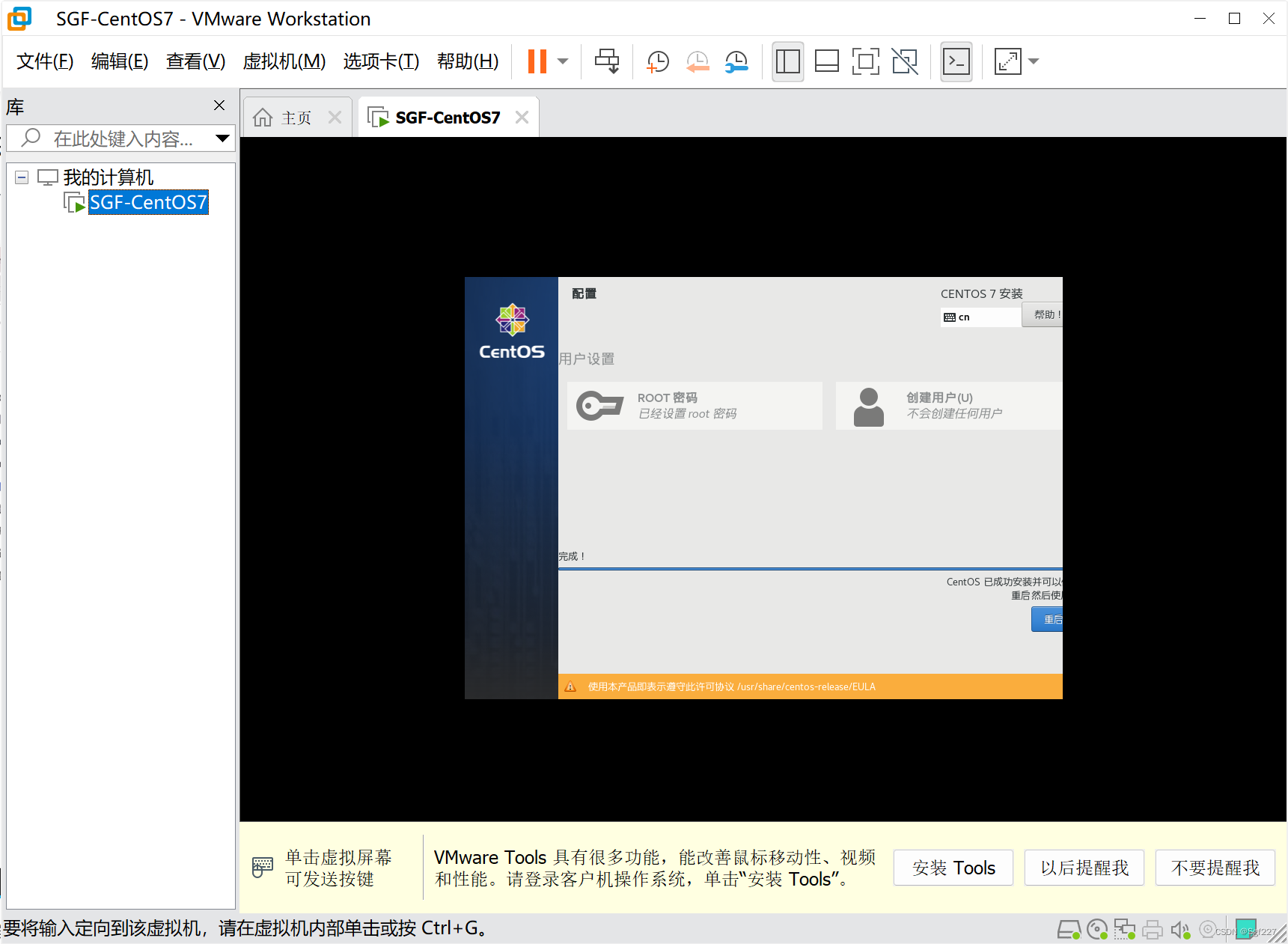Click the CD/DVD drive status icon

pos(1097,930)
